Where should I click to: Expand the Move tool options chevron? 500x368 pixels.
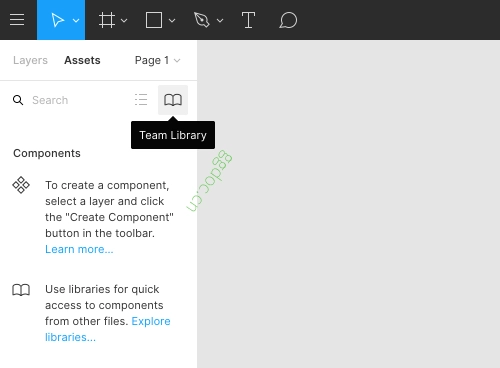[x=76, y=20]
